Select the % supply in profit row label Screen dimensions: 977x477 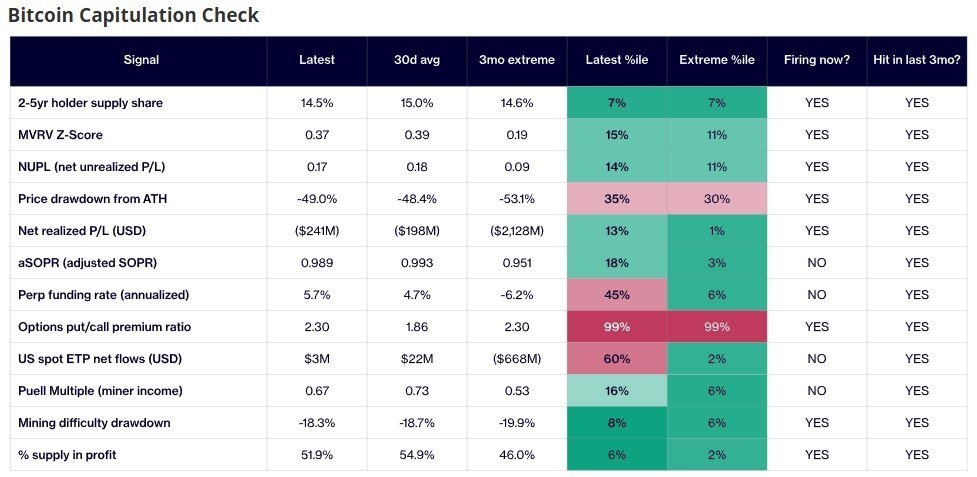point(67,455)
